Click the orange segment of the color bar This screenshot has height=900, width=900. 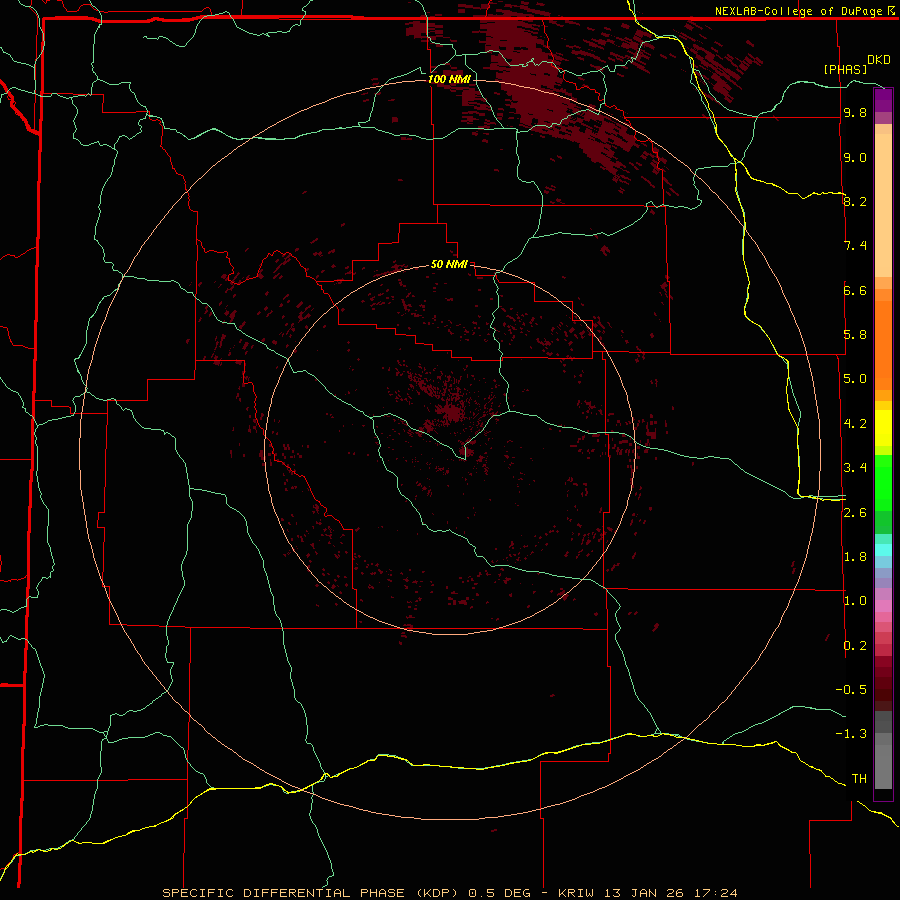coord(883,345)
